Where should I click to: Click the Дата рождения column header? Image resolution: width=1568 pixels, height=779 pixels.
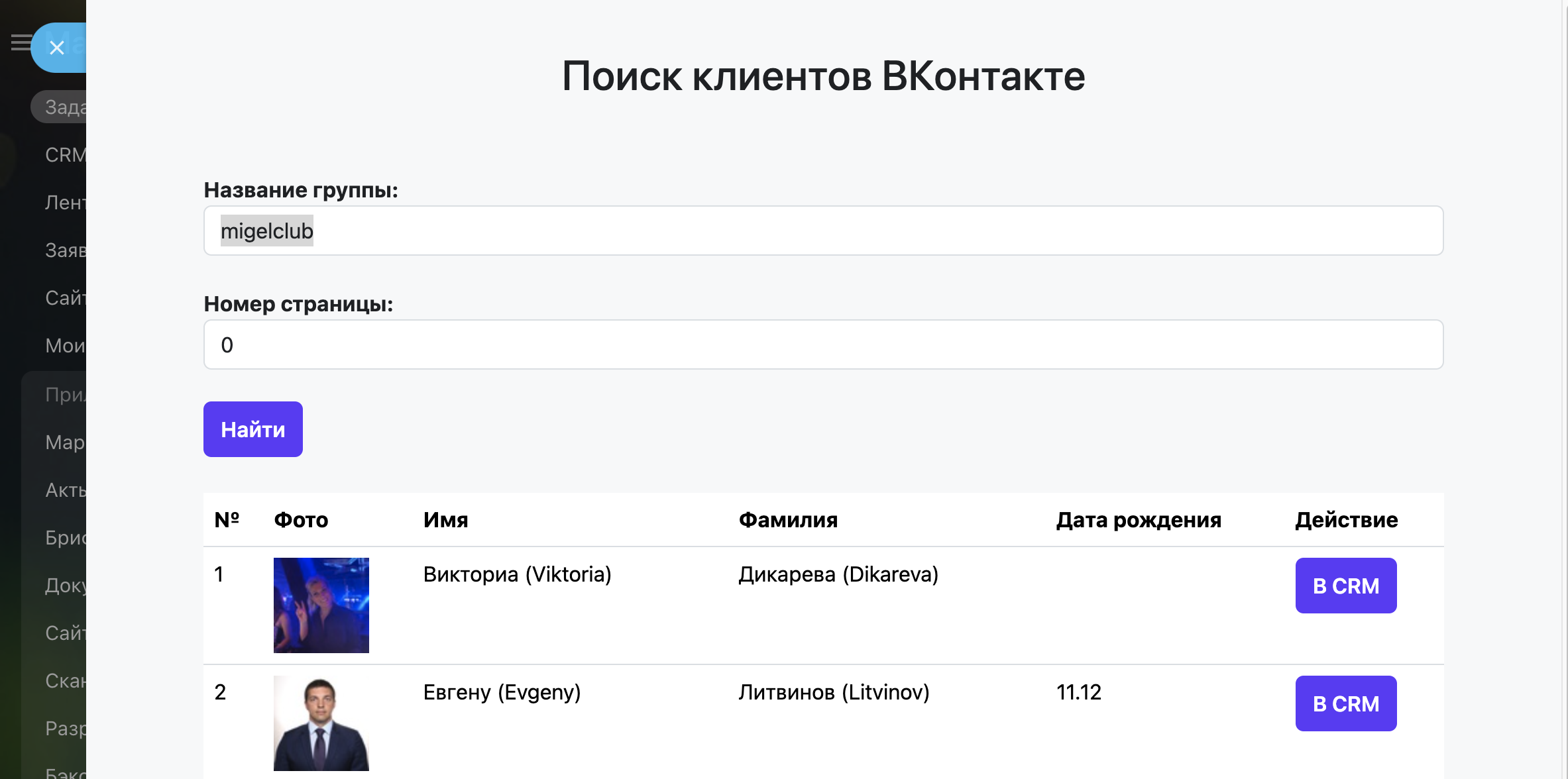[1138, 520]
